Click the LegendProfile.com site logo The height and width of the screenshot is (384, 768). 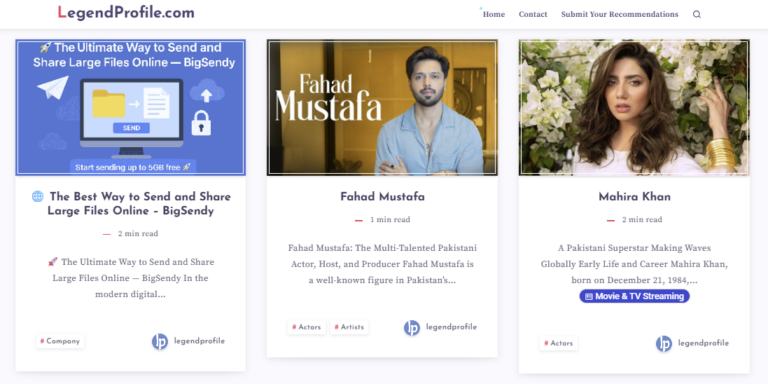tap(126, 13)
